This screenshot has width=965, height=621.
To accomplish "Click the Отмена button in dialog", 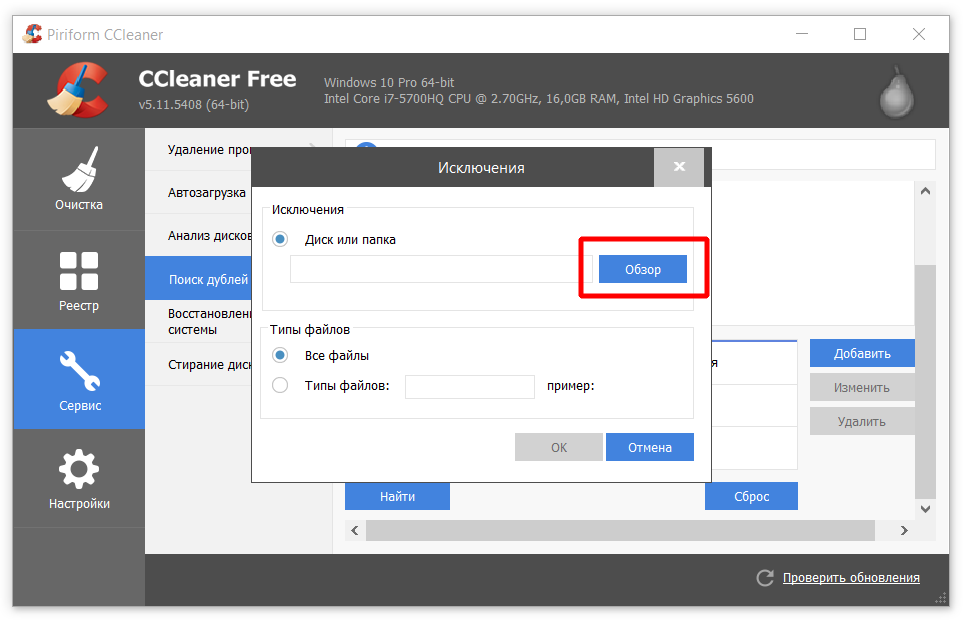I will tap(649, 447).
